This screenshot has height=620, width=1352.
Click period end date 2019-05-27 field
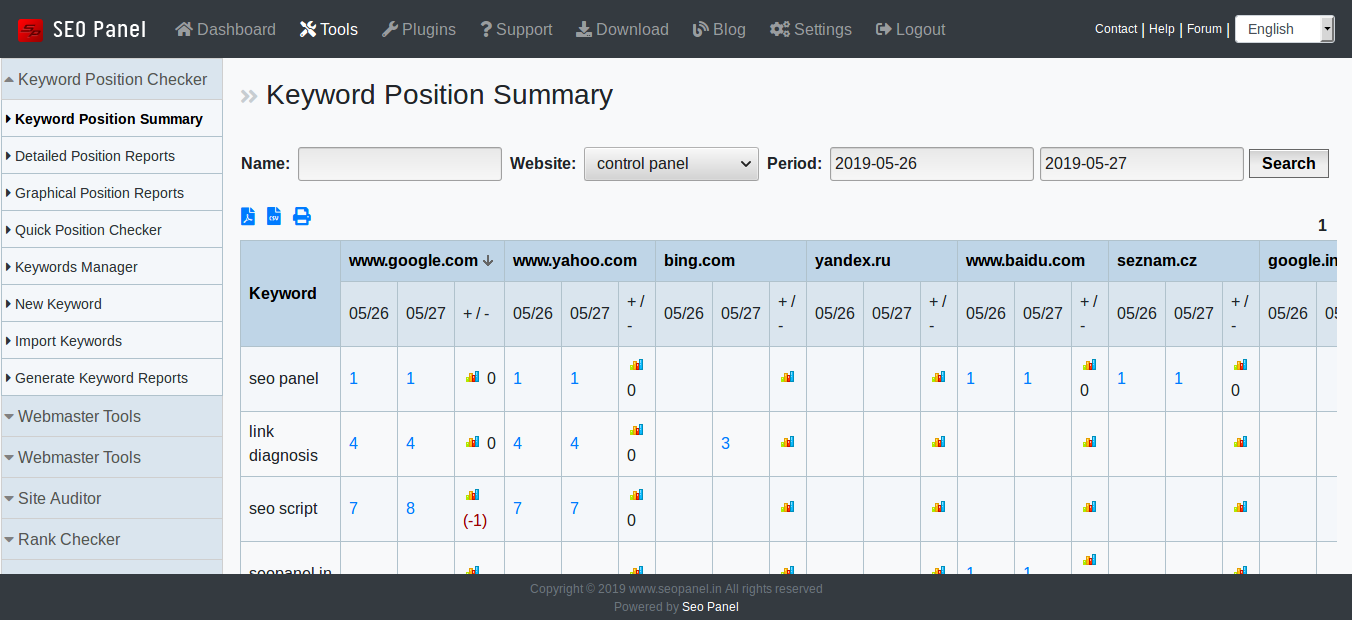tap(1142, 164)
